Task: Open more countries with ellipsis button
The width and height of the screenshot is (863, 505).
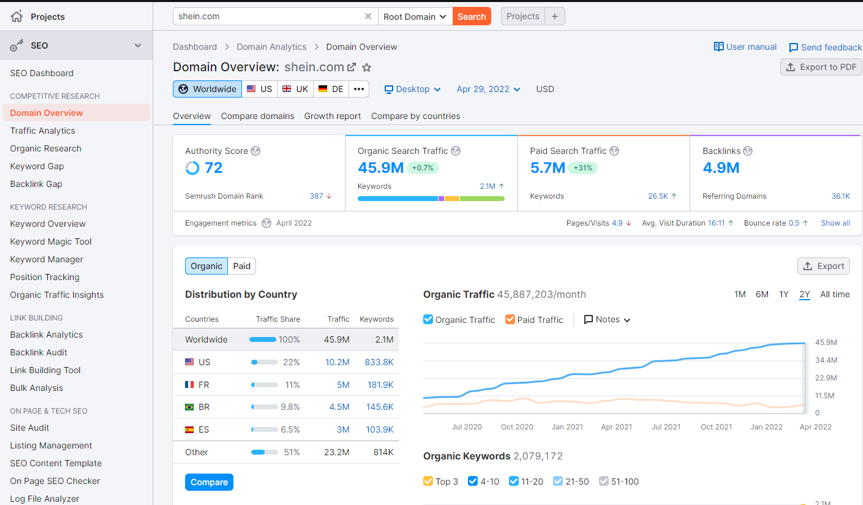Action: pyautogui.click(x=359, y=89)
